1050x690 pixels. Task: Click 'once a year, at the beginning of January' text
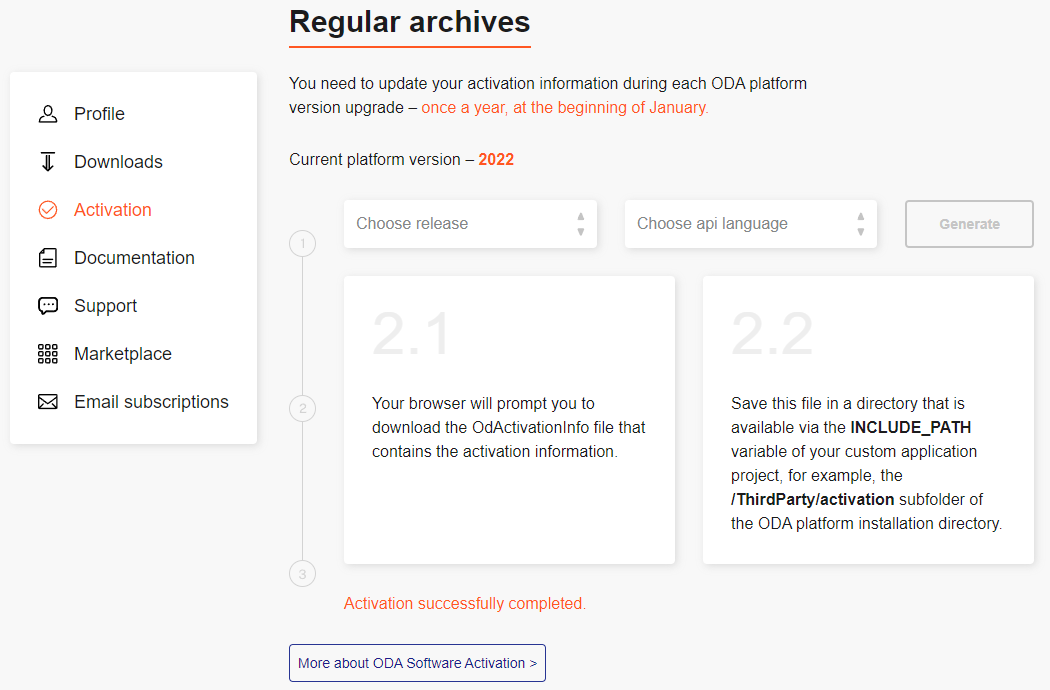(565, 108)
